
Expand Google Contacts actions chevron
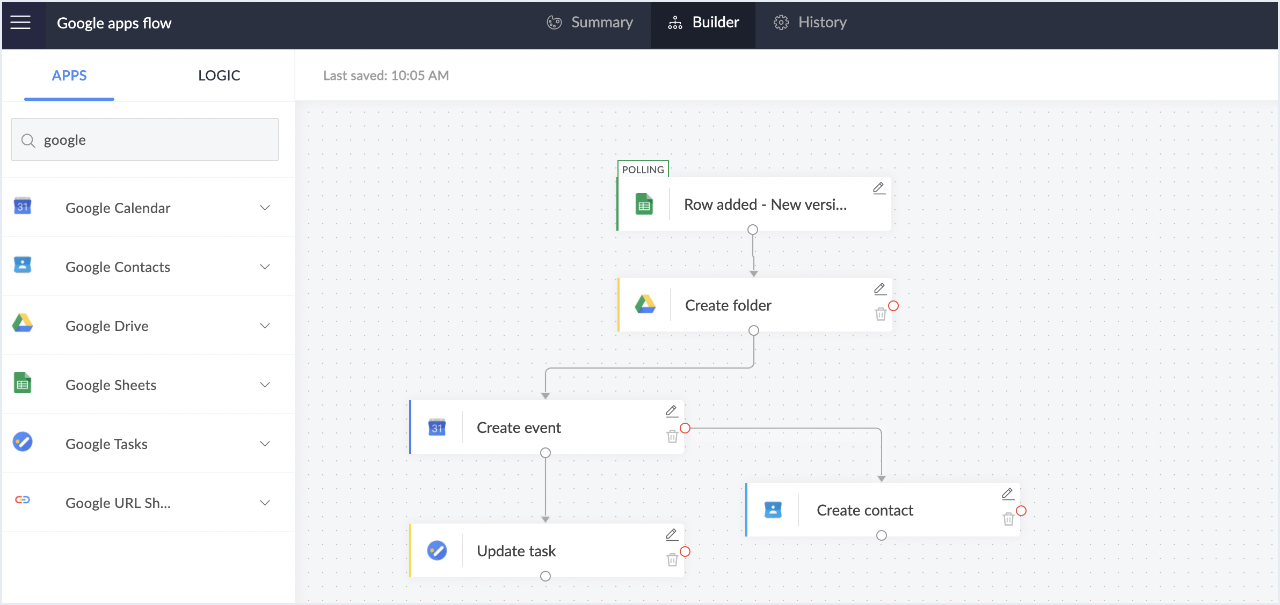pyautogui.click(x=265, y=267)
